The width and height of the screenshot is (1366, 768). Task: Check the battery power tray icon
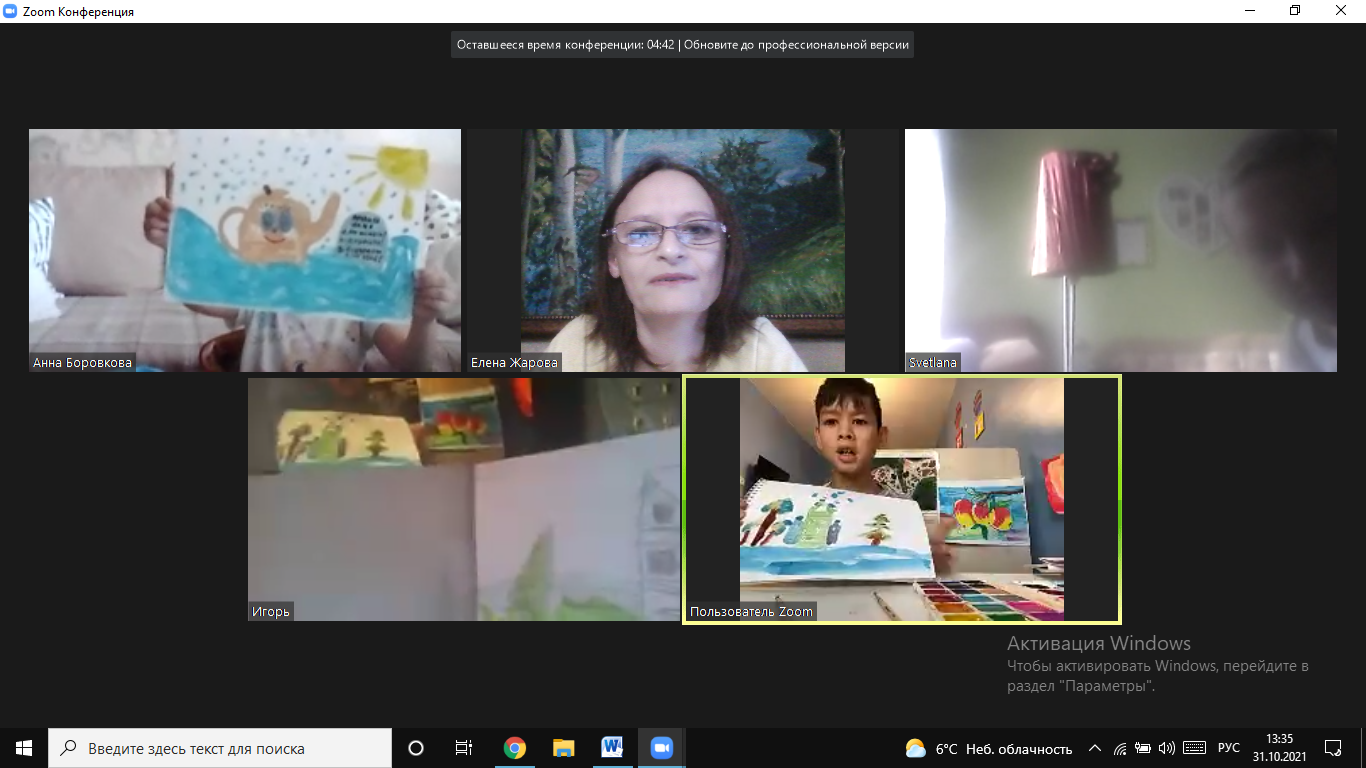(1143, 748)
